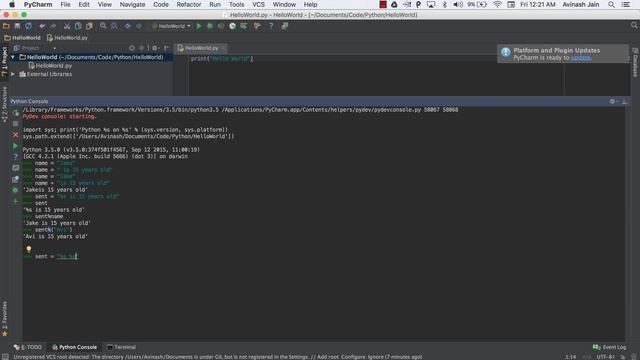The height and width of the screenshot is (360, 640).
Task: Paste from clipboard using the toolbar icon
Action: click(89, 26)
